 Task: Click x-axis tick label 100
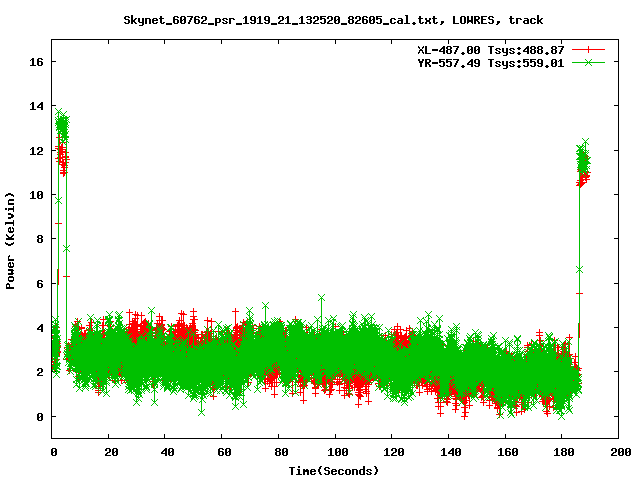coord(338,452)
